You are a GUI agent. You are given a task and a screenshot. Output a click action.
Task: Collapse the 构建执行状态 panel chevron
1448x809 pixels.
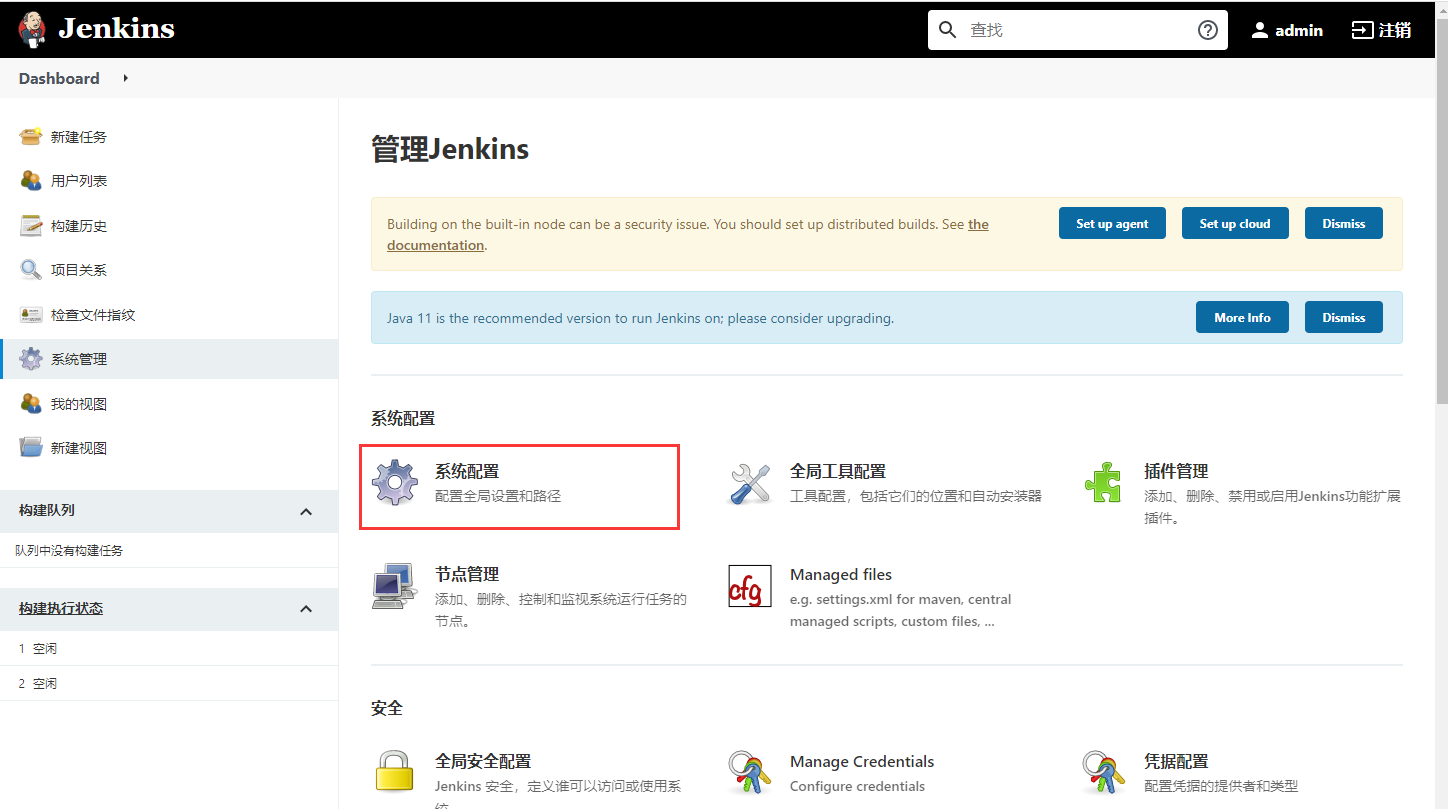(306, 609)
